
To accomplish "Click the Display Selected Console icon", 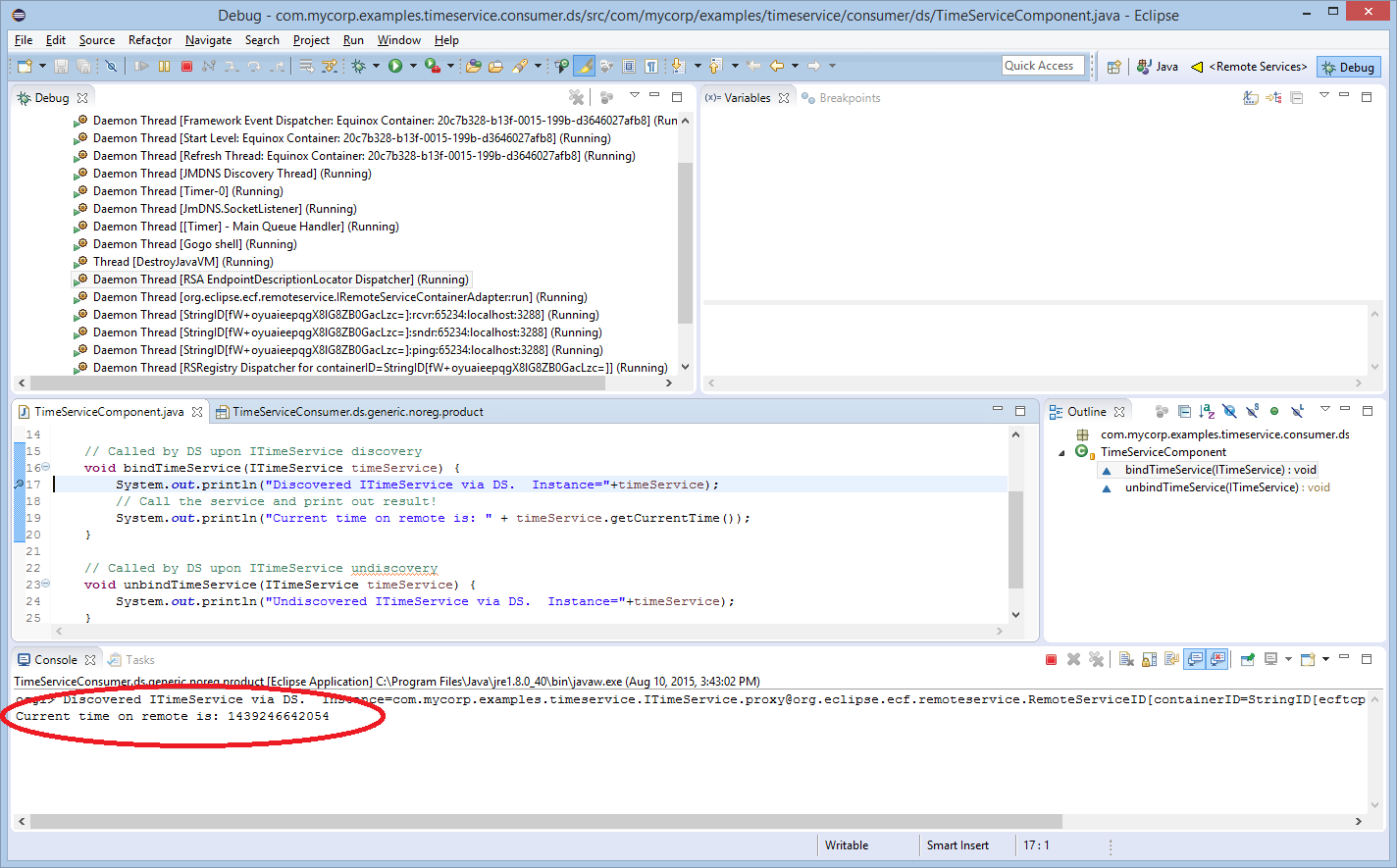I will click(x=1271, y=659).
